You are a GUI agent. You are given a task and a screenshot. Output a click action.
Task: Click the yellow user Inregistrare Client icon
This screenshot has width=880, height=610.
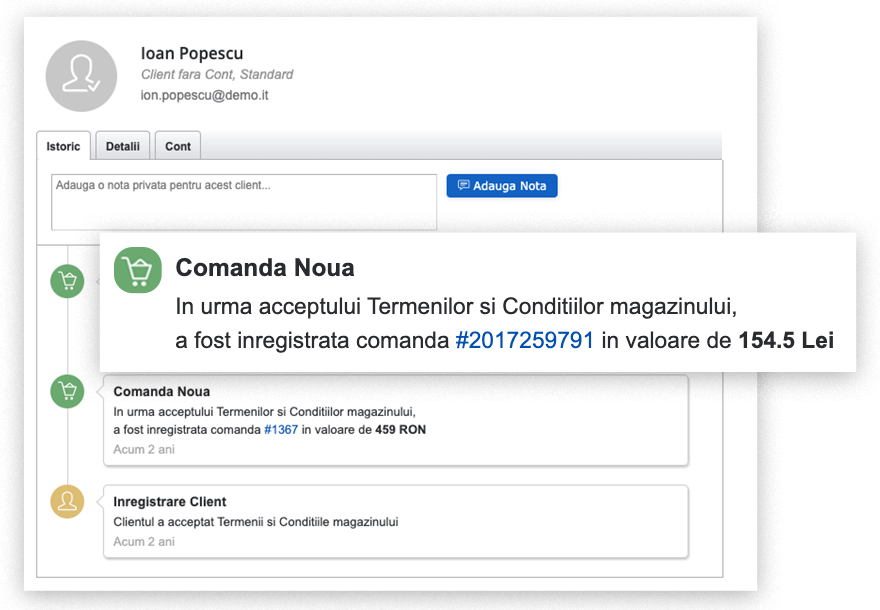pos(67,501)
